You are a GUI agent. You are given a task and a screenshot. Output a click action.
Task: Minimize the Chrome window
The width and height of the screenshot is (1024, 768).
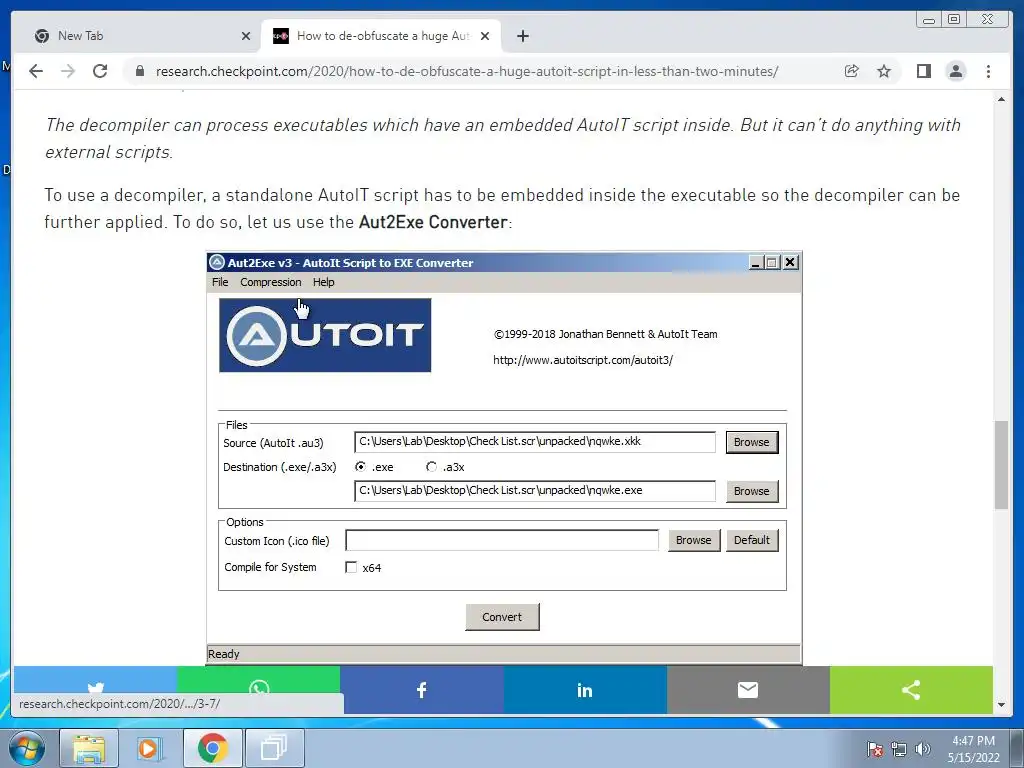pos(929,20)
